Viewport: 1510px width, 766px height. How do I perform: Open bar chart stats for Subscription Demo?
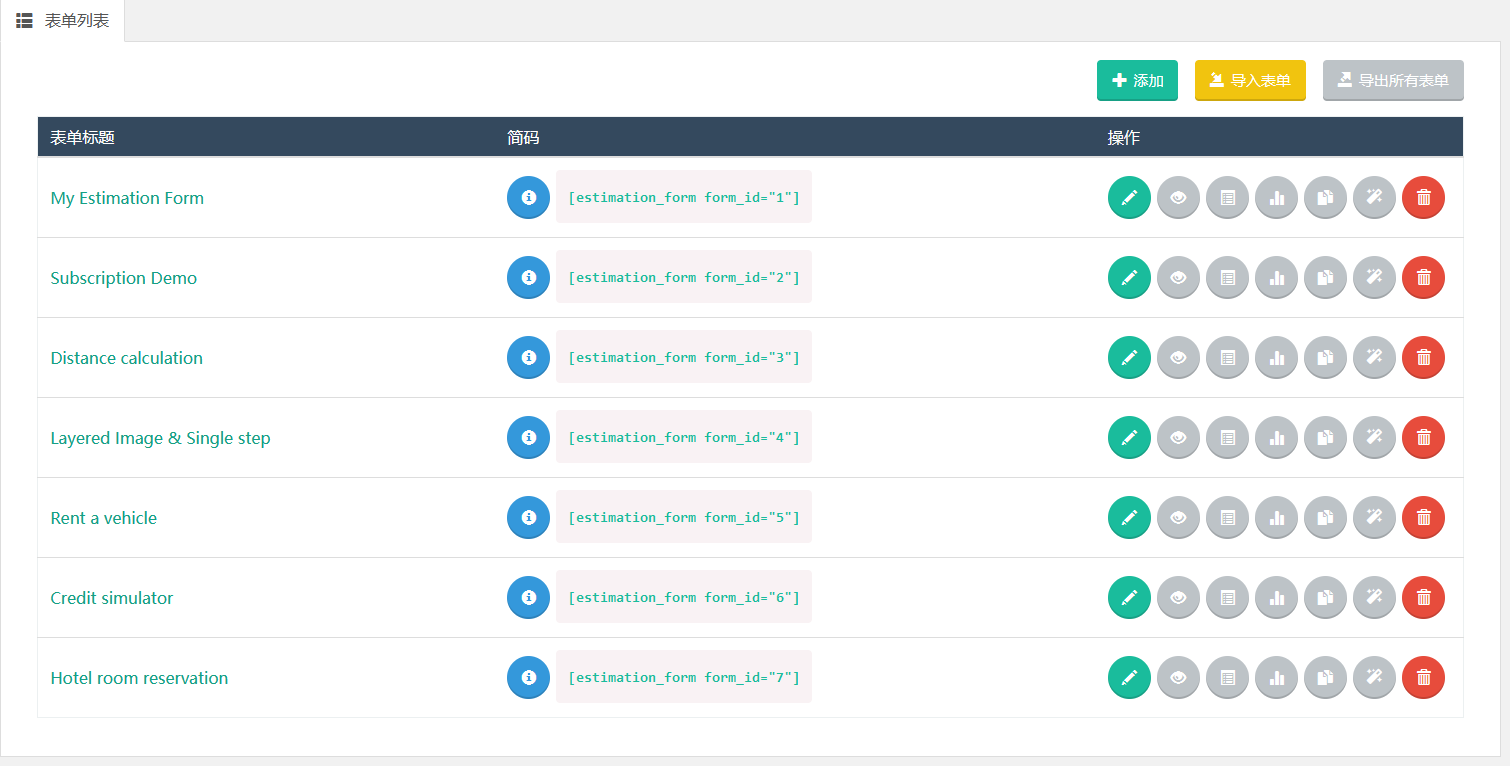coord(1277,277)
